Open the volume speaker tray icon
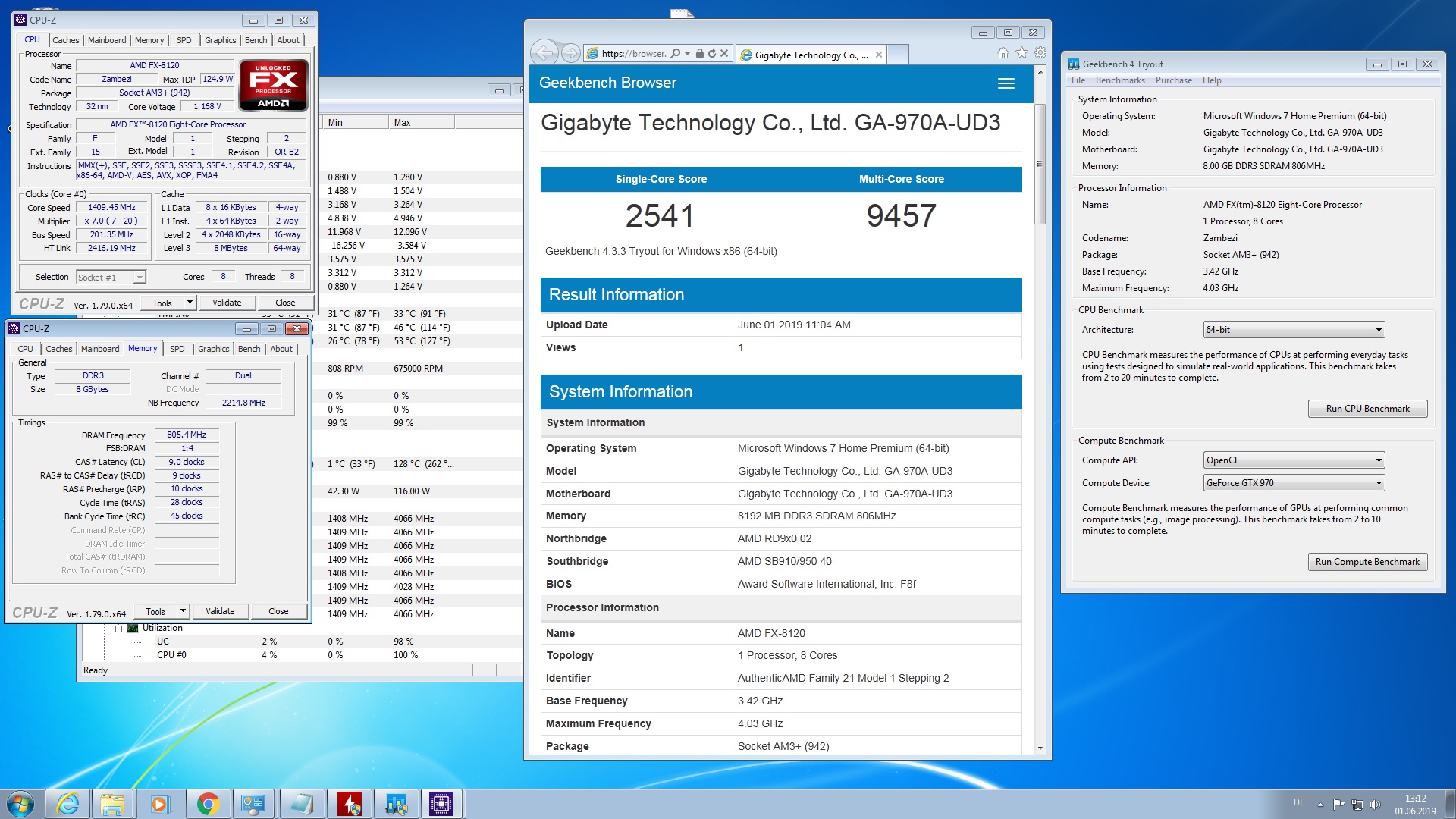The image size is (1456, 819). pos(1376,804)
